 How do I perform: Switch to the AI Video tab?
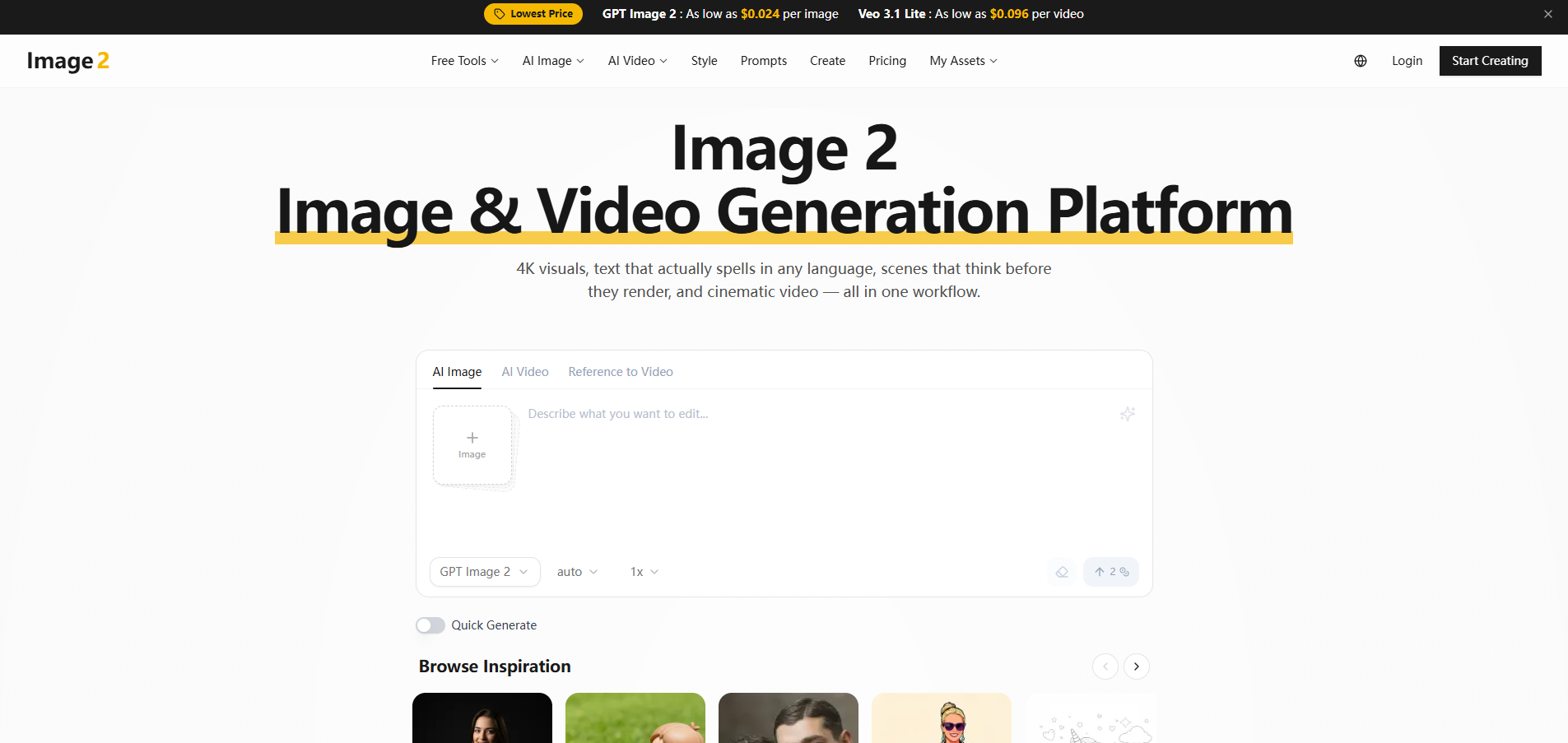524,371
